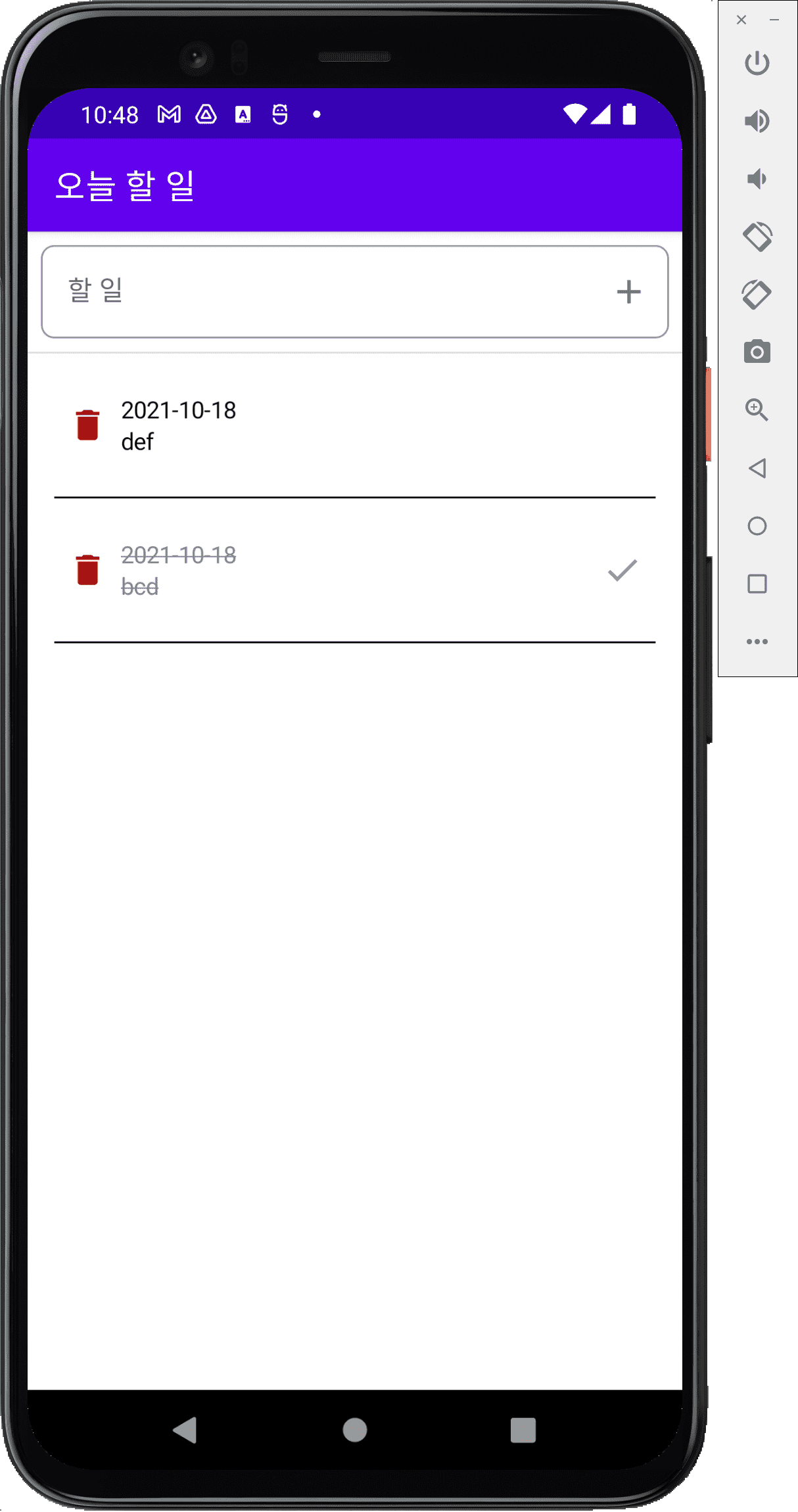The width and height of the screenshot is (798, 1512).
Task: Click the emulator power button
Action: pyautogui.click(x=757, y=63)
